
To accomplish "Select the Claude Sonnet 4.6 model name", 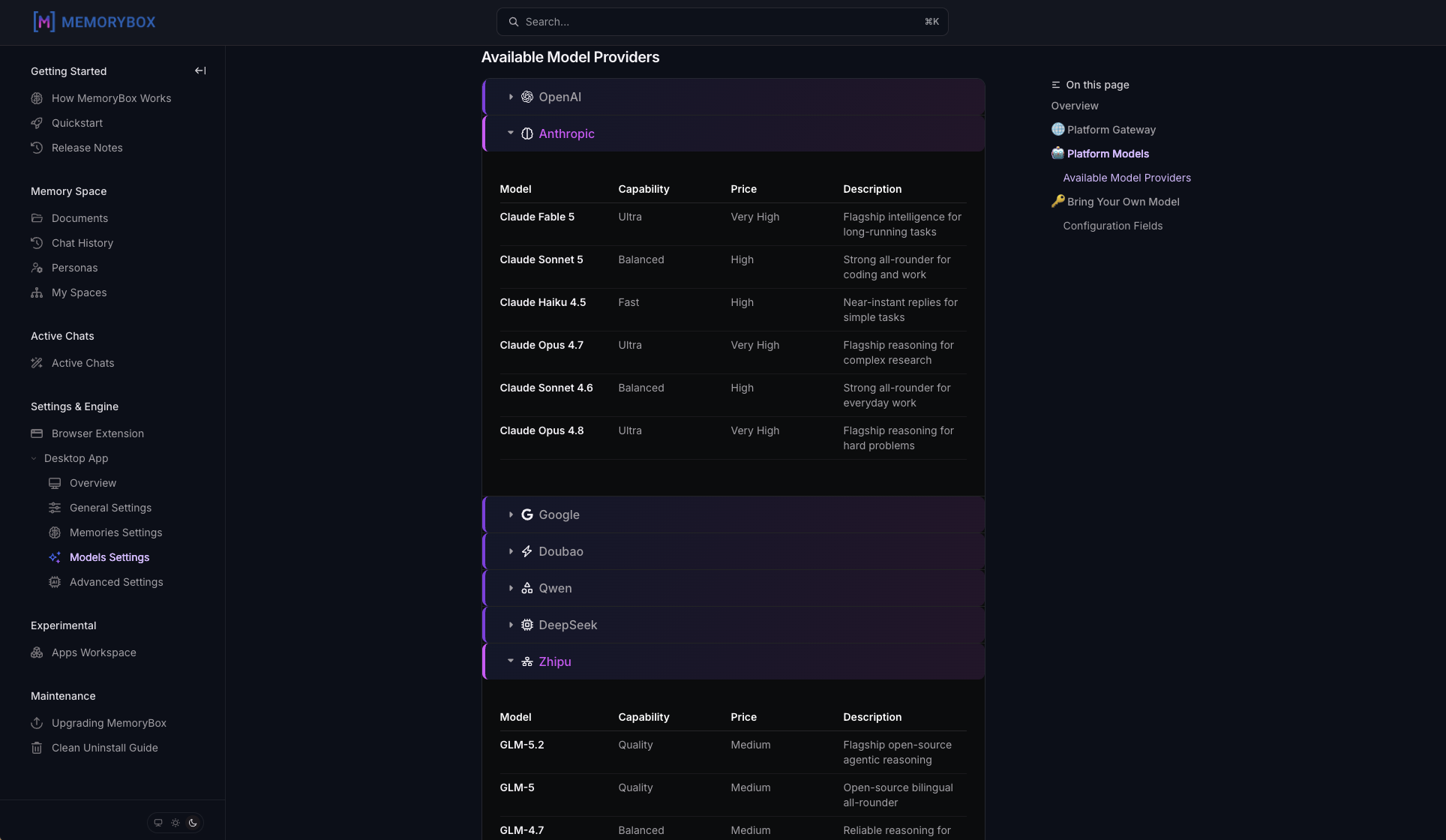I will [x=546, y=388].
